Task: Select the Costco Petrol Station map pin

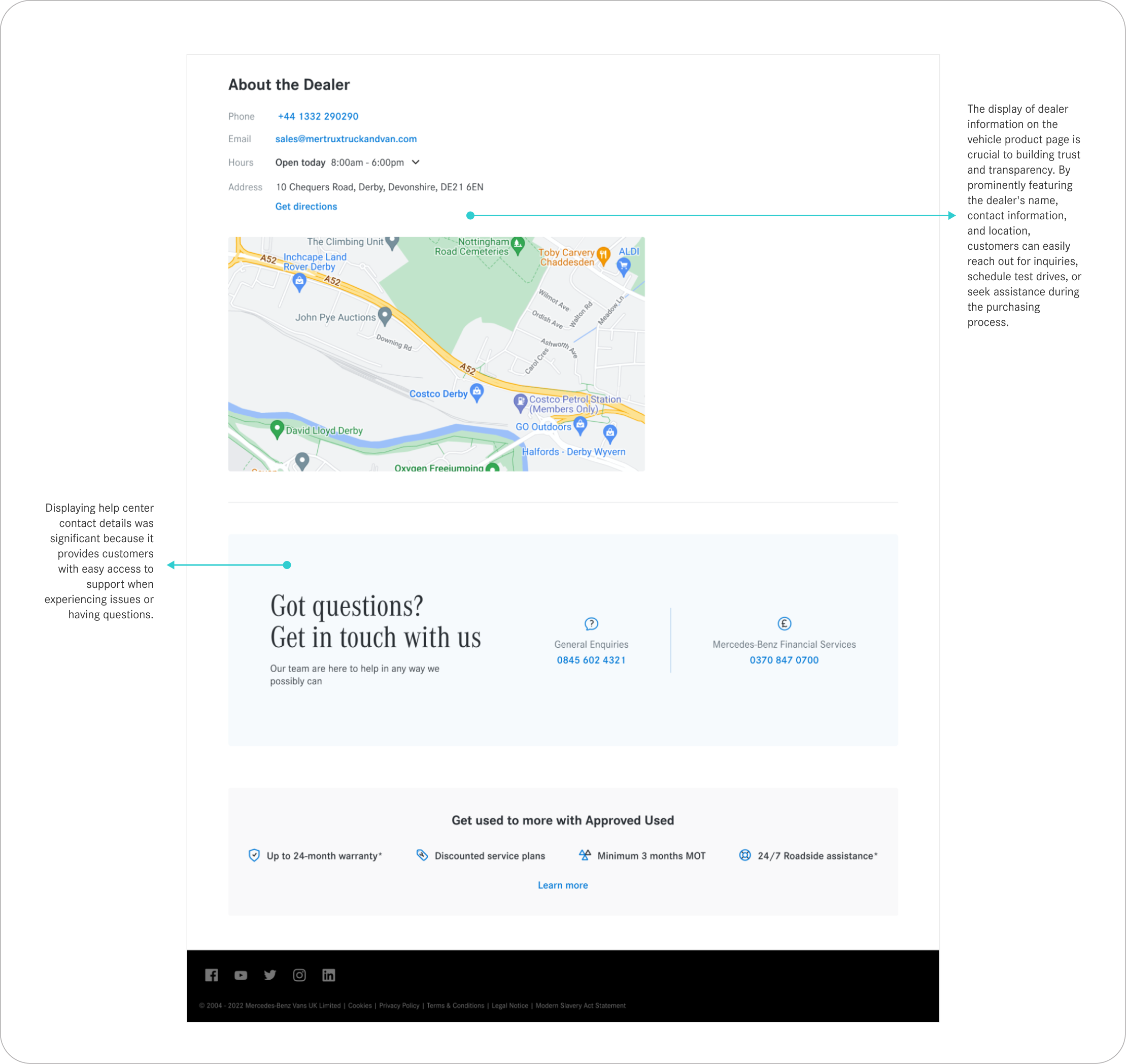Action: [521, 403]
